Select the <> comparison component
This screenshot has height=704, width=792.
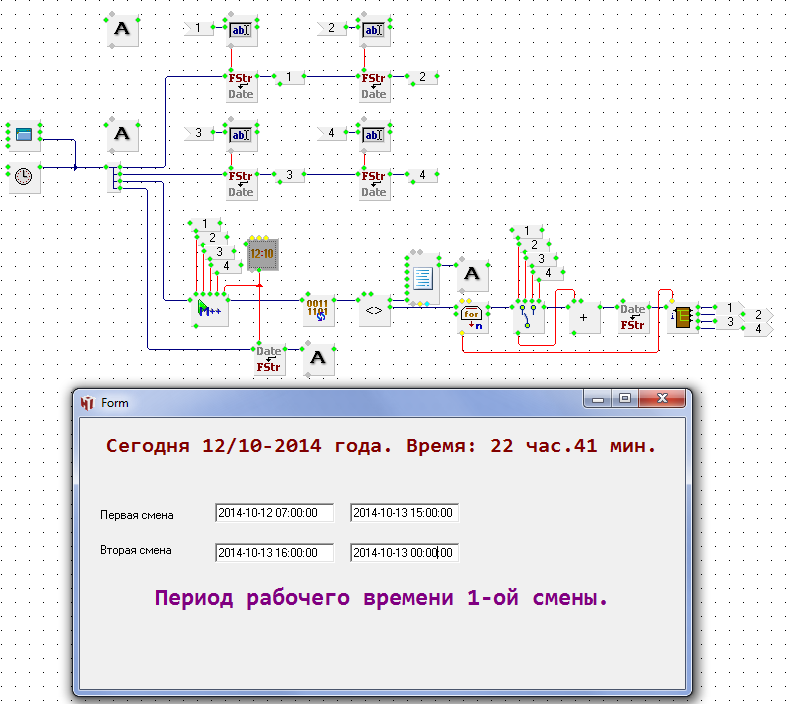point(373,311)
